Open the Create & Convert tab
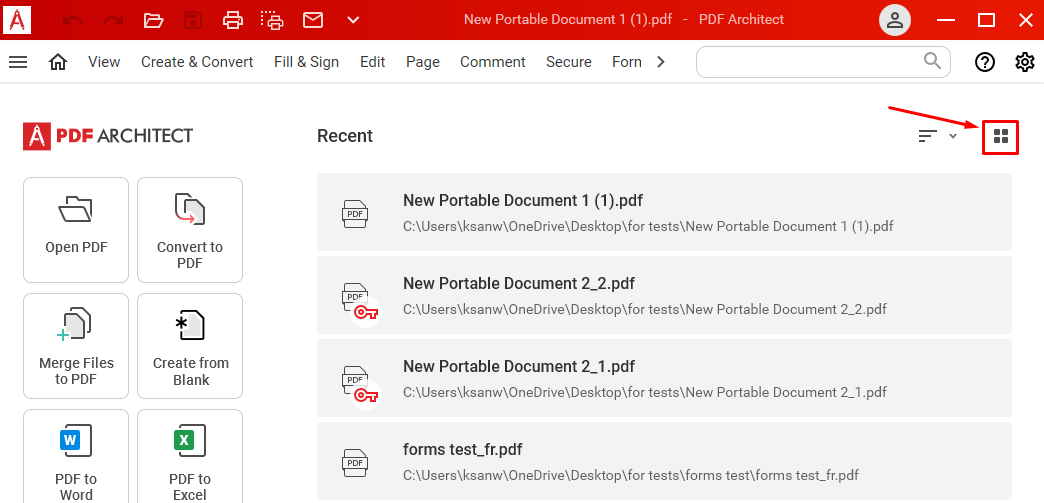Viewport: 1044px width, 503px height. [197, 62]
